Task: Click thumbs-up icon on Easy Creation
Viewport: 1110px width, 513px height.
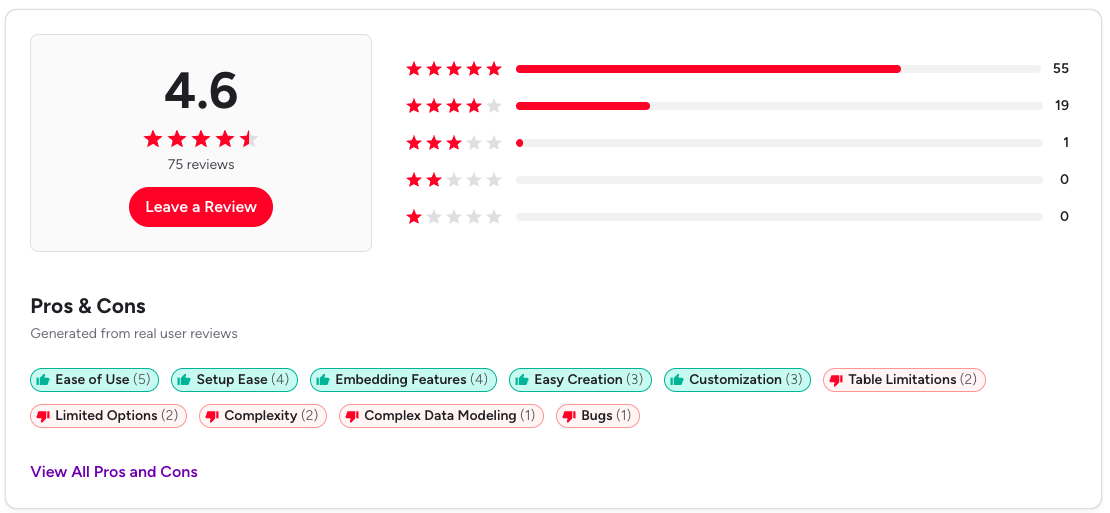Action: [522, 380]
